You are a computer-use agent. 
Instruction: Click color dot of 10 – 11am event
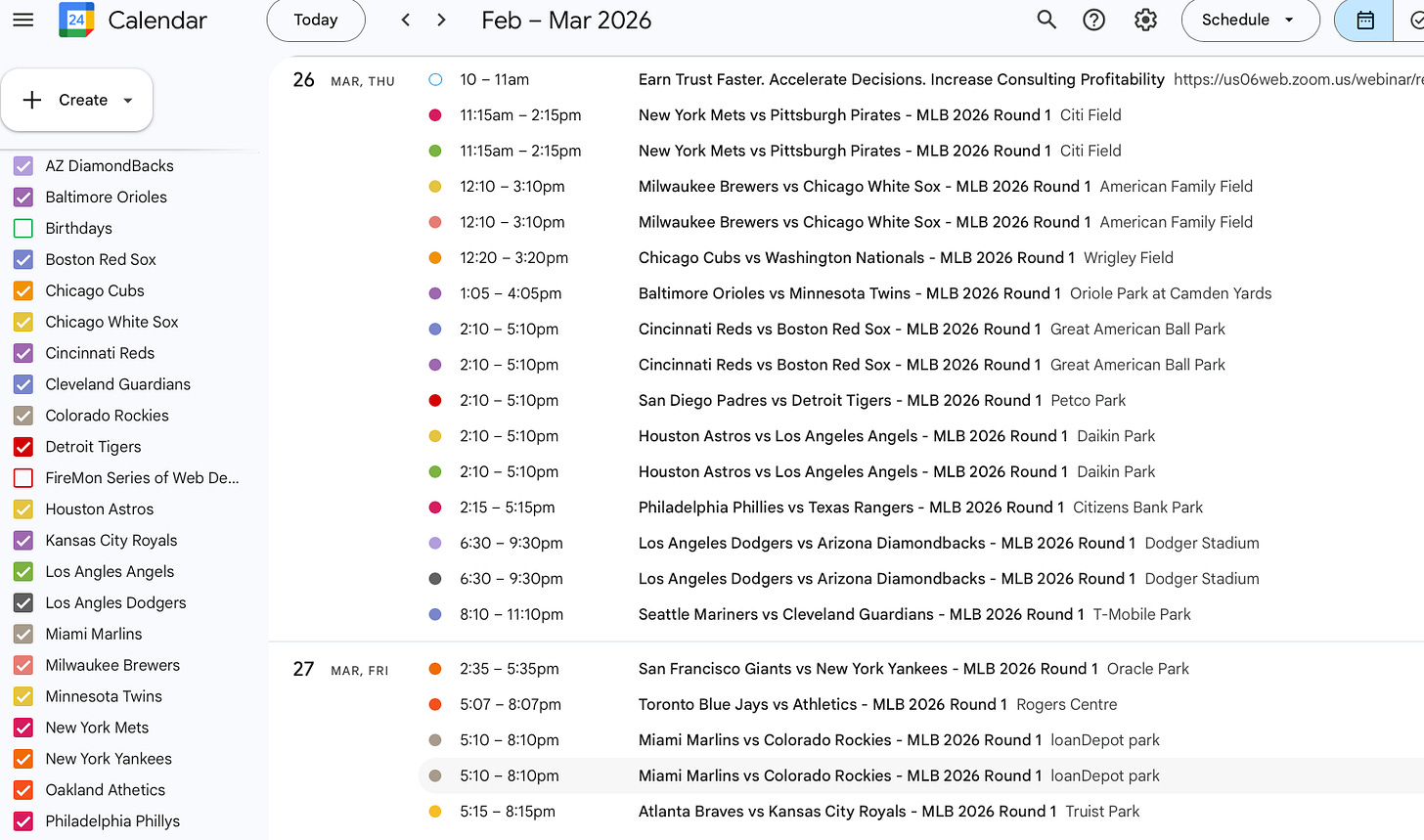pyautogui.click(x=436, y=79)
